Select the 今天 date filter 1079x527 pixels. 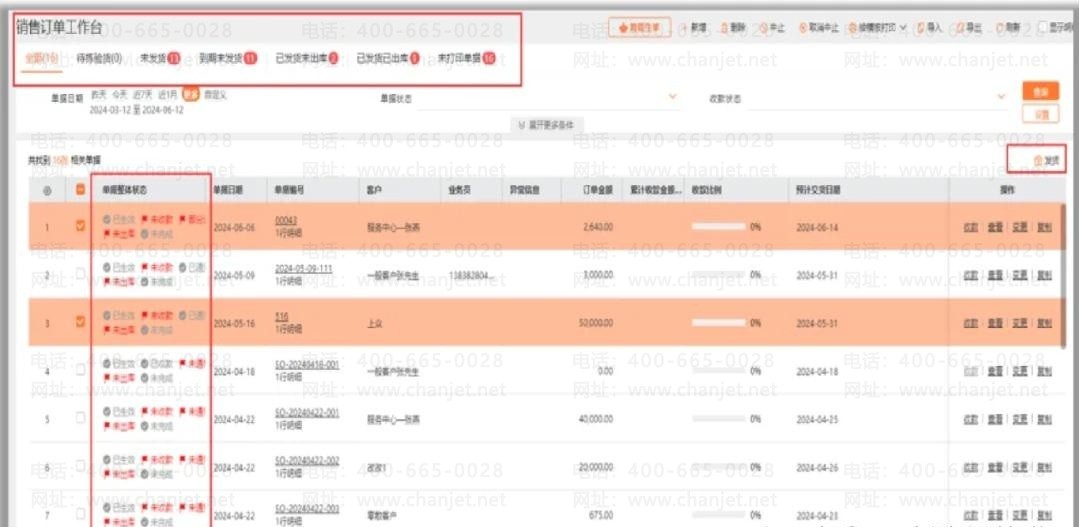(120, 96)
